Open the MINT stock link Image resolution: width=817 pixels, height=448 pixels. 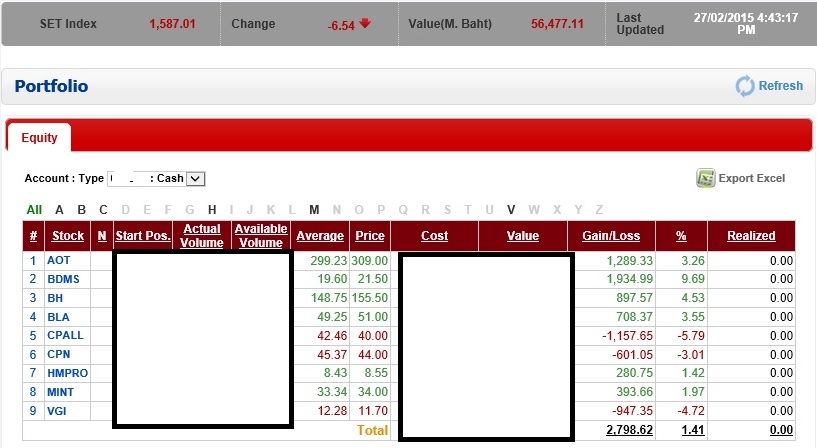(x=60, y=392)
